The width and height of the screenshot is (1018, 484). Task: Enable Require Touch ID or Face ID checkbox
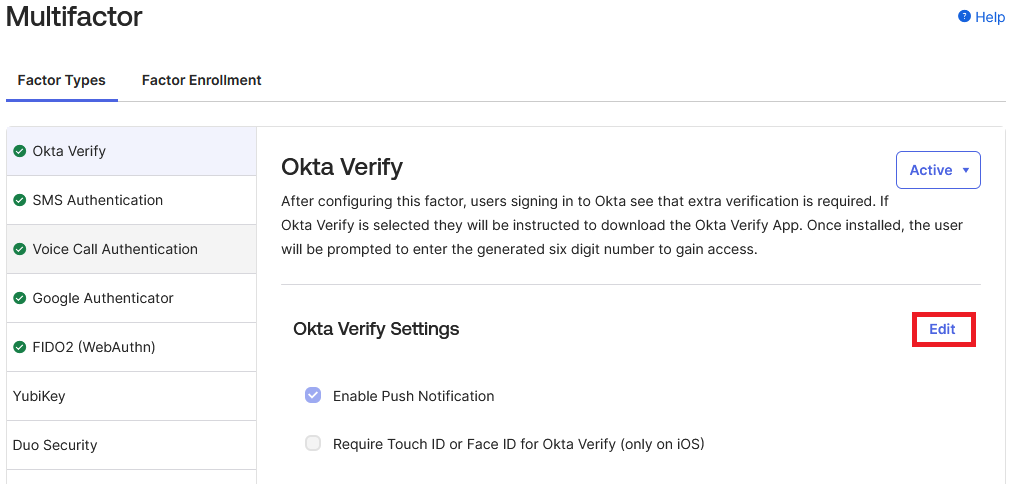pyautogui.click(x=313, y=444)
